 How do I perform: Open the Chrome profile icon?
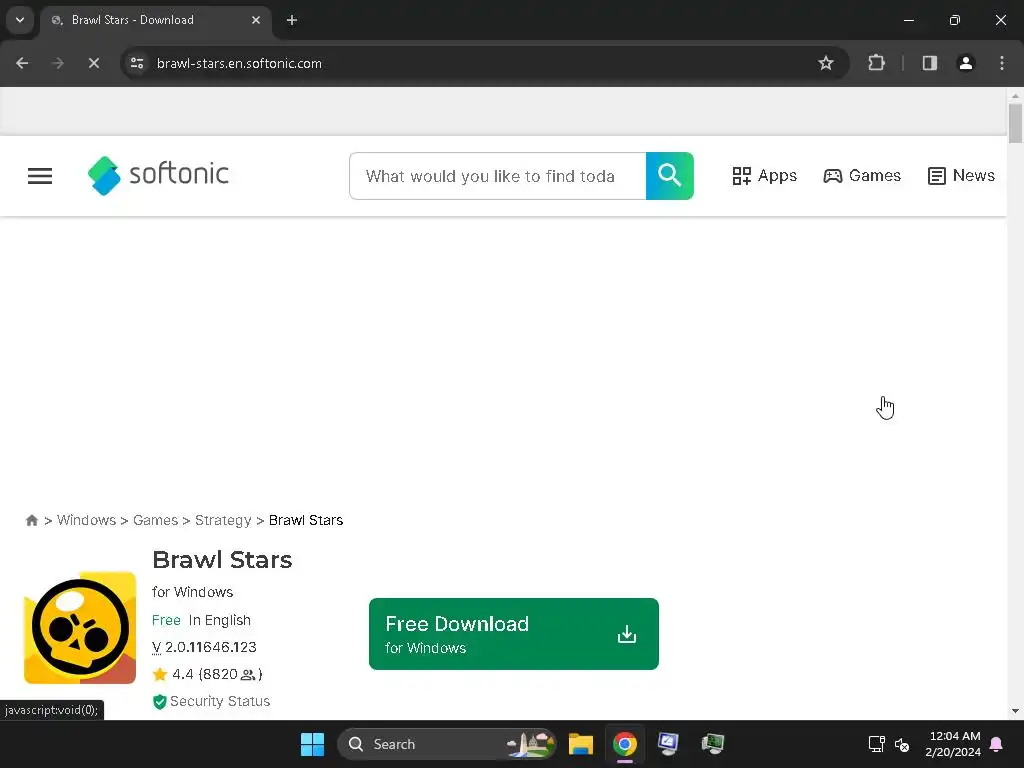point(966,63)
